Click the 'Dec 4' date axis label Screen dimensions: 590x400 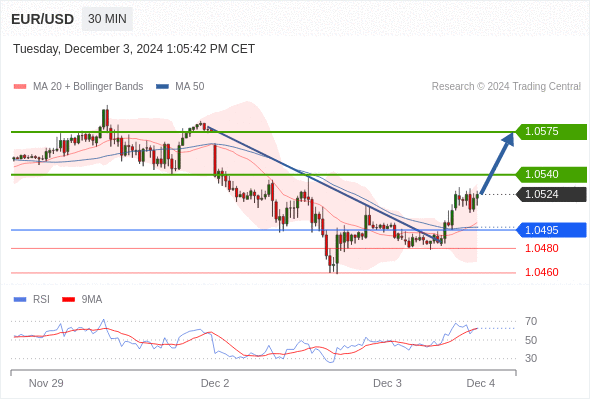(x=481, y=383)
